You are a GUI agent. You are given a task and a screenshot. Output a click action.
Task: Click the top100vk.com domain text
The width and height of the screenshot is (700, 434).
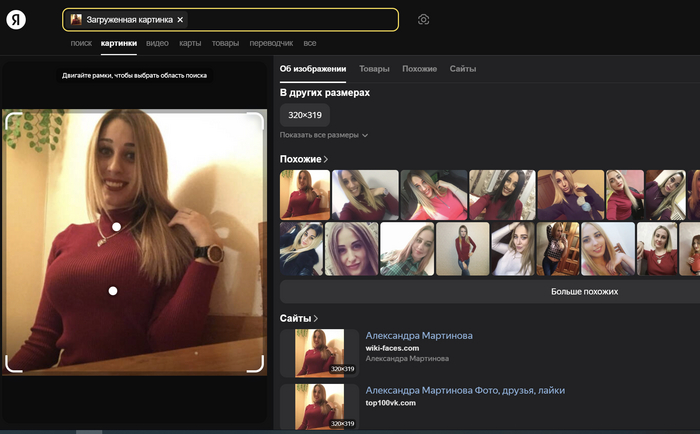coord(390,403)
